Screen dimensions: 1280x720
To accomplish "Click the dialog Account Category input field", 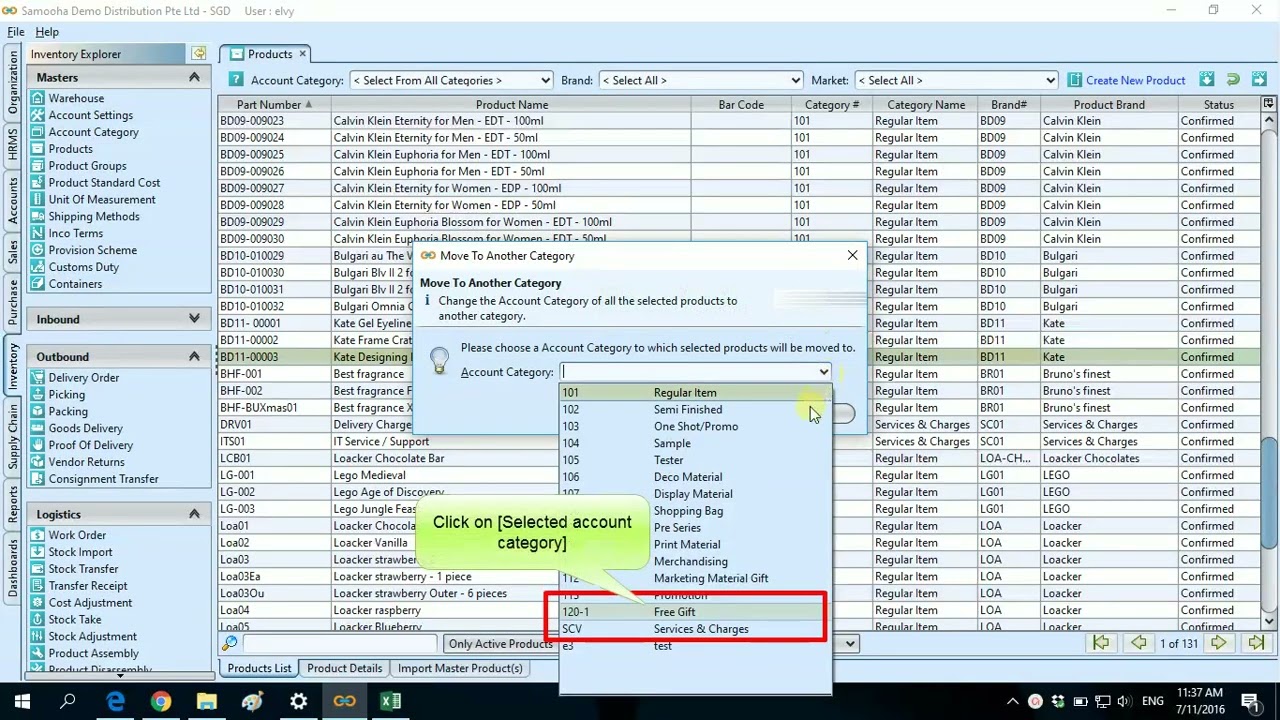I will [688, 372].
